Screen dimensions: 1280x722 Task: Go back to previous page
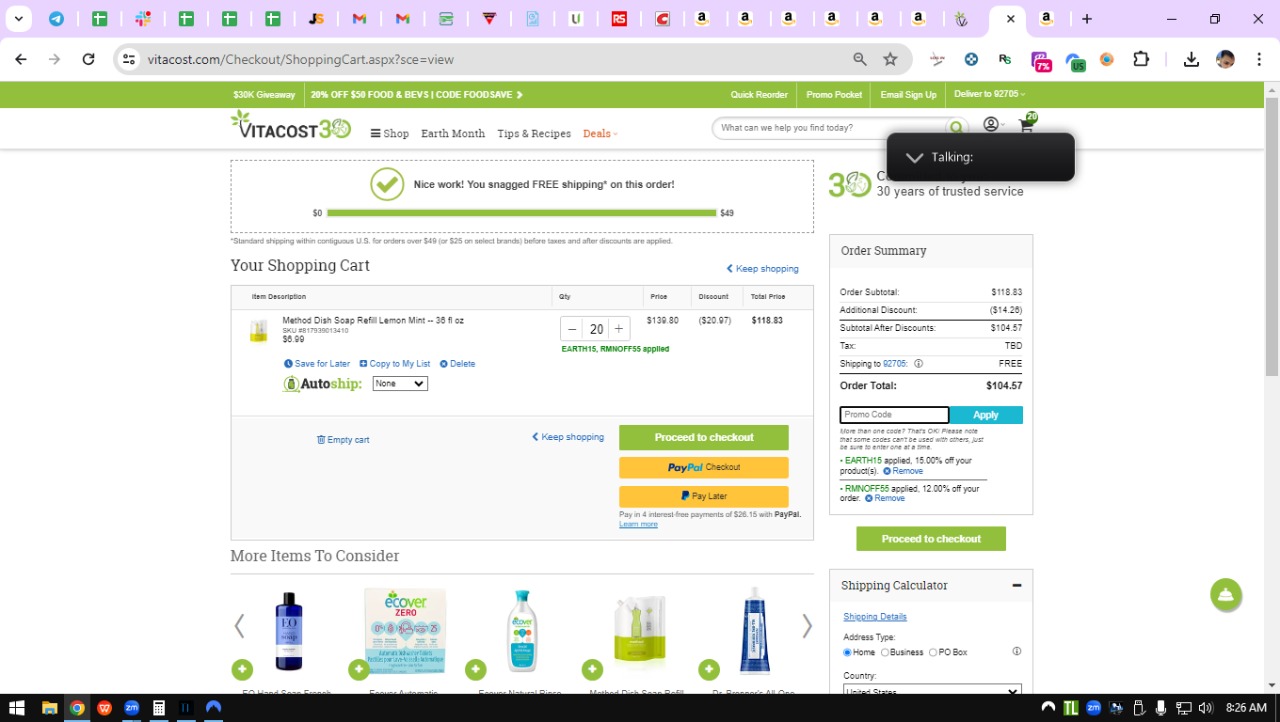21,59
